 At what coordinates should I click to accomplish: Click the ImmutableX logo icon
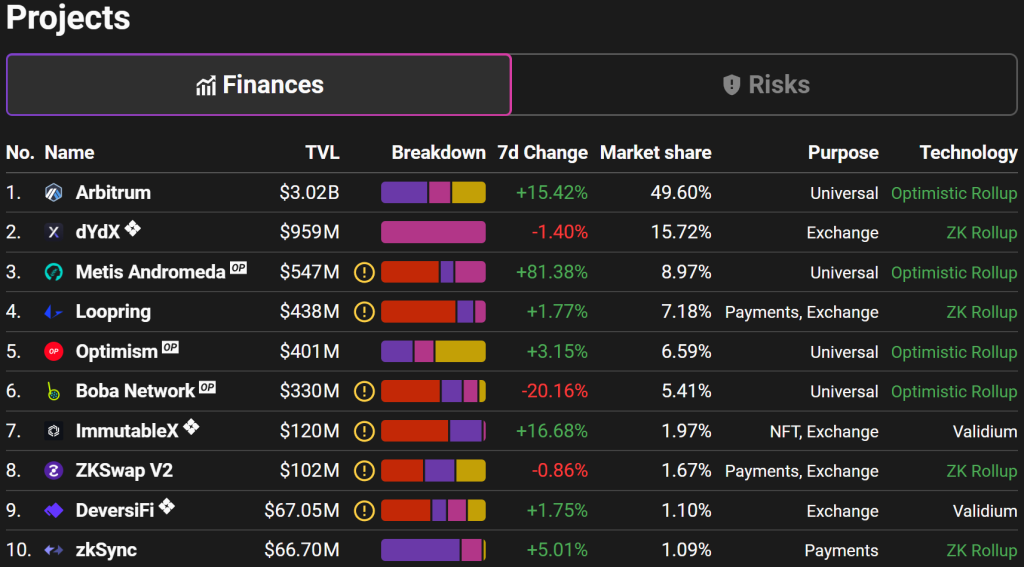[x=54, y=431]
